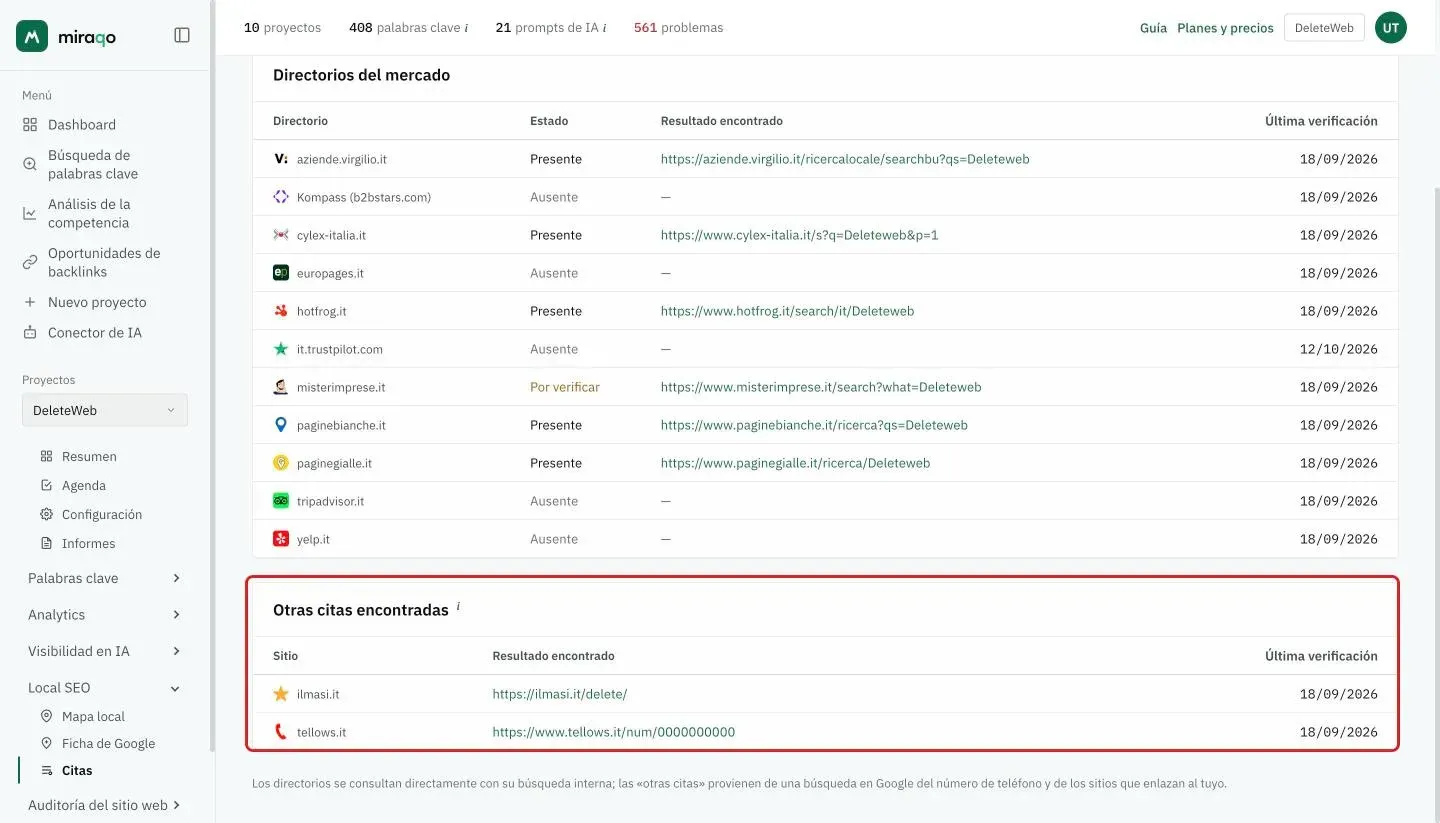Open the paginegialle.it result link
Screen dimensions: 1440x823
coord(795,463)
